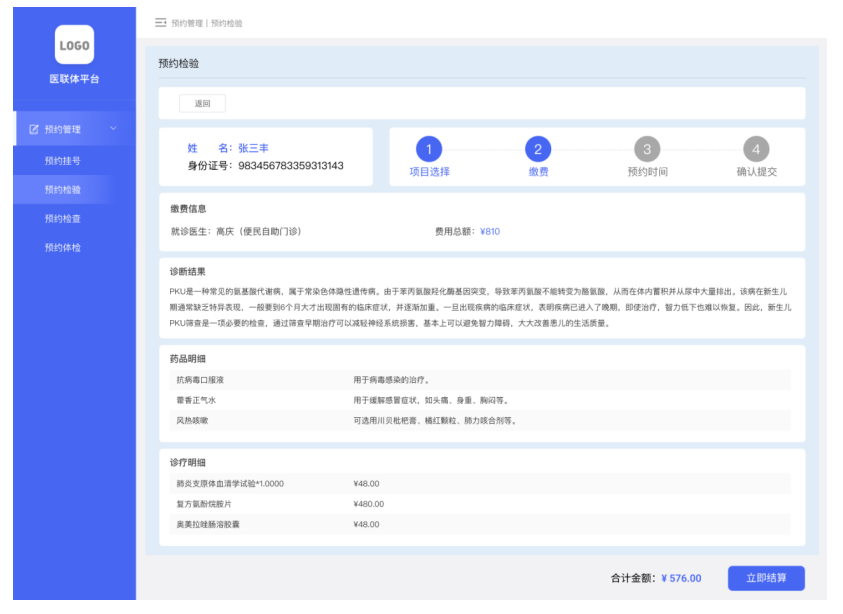843x614 pixels.
Task: Click step 1 circle 项目选择
Action: click(429, 150)
